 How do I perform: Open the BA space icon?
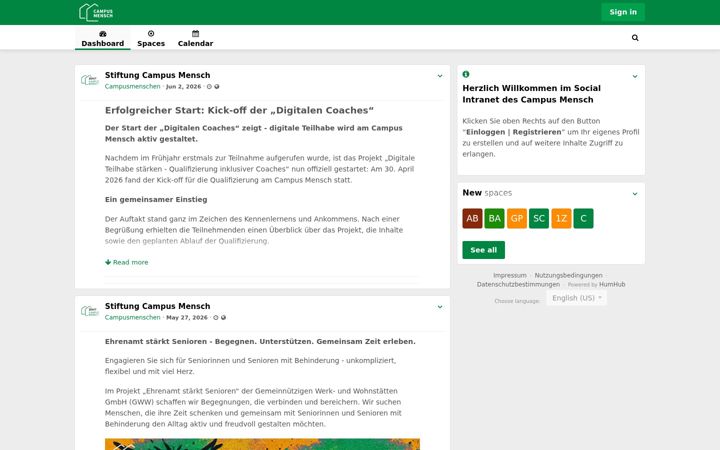click(495, 219)
